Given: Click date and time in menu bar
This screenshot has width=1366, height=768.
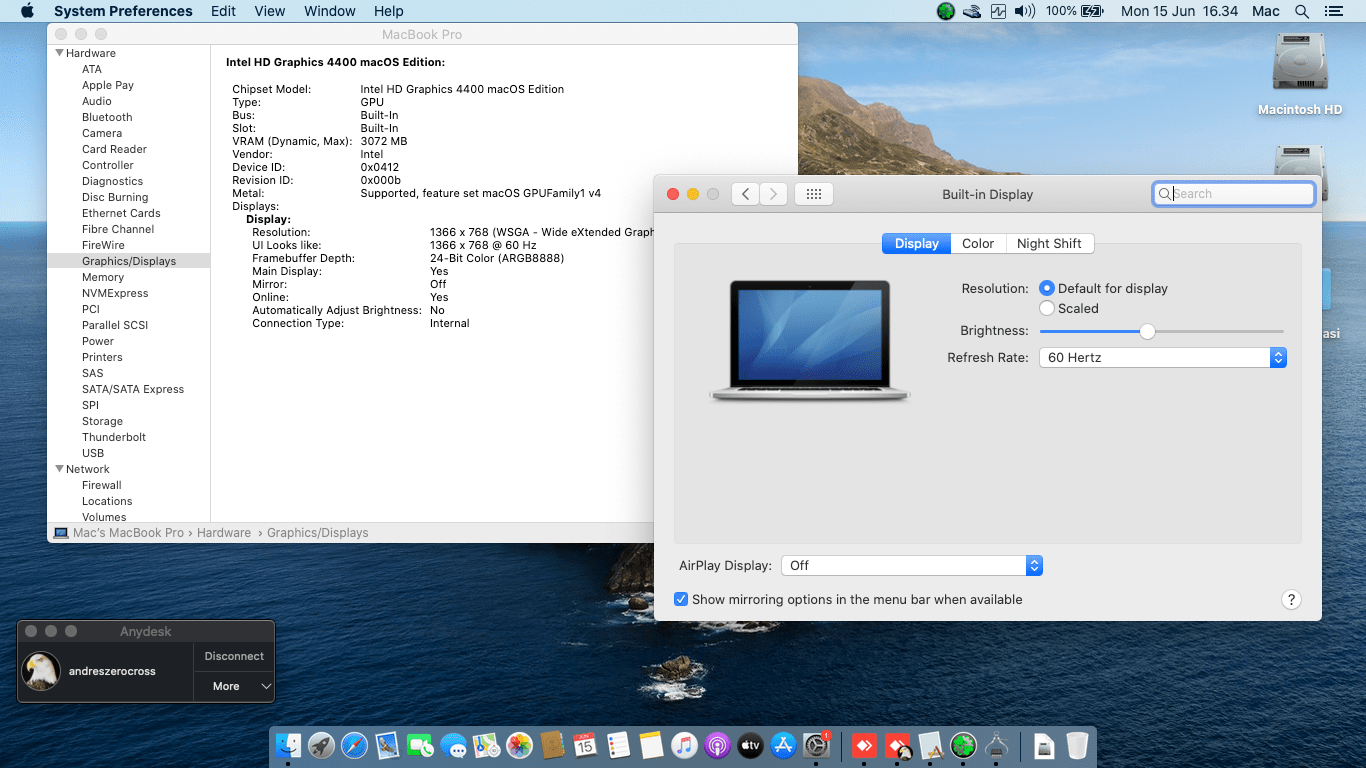Looking at the screenshot, I should (x=1179, y=11).
